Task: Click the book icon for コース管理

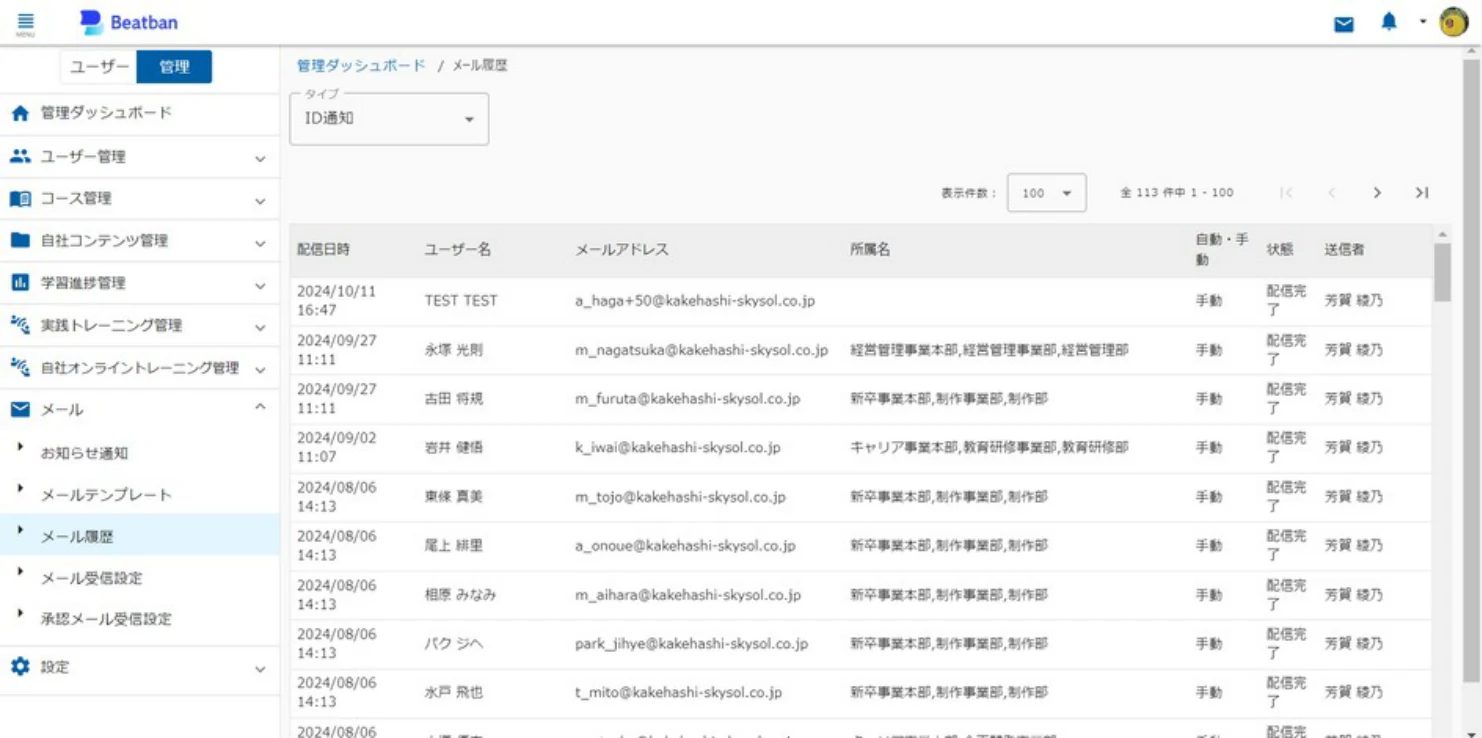Action: 20,198
